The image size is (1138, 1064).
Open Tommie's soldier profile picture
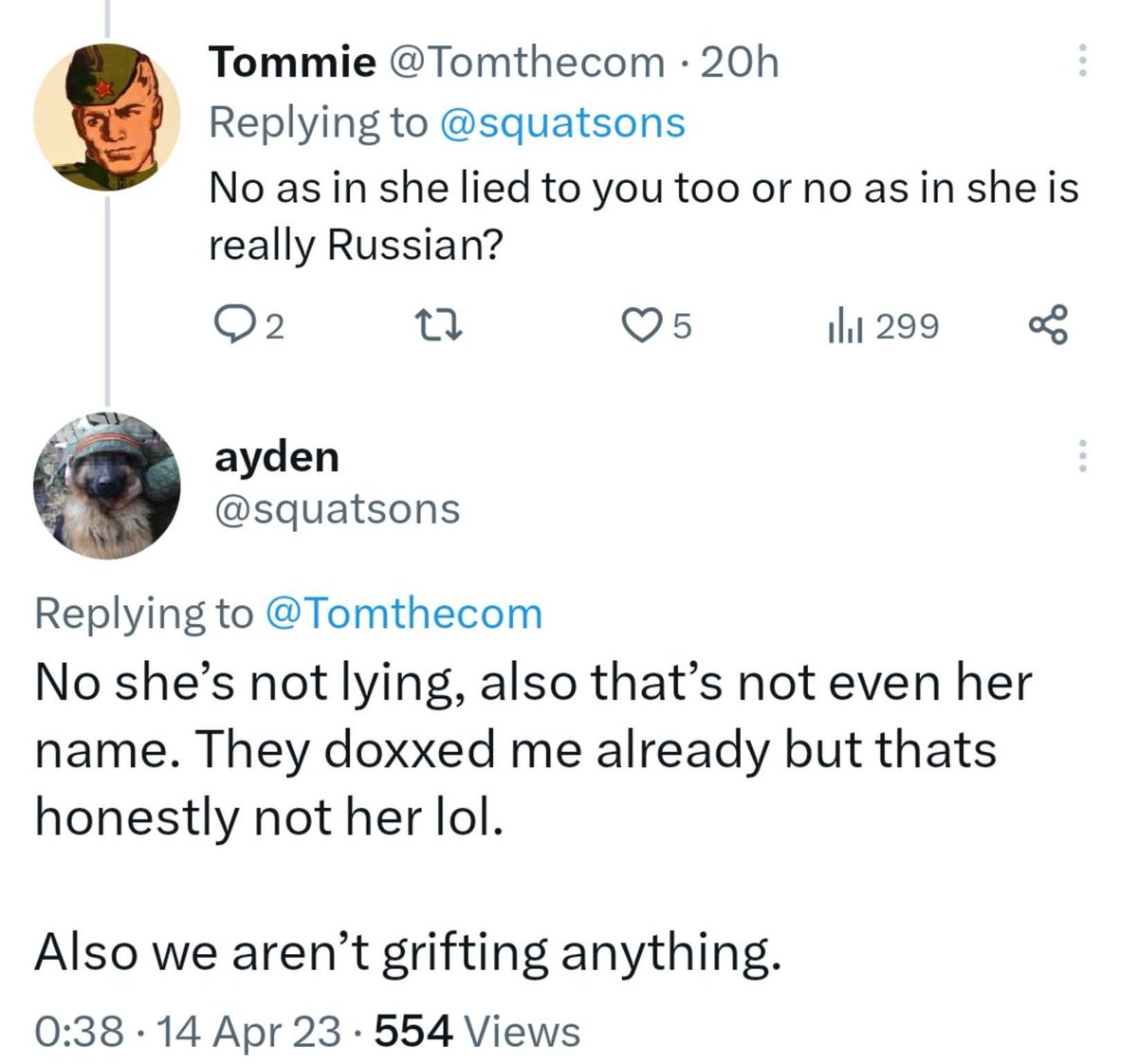point(106,117)
